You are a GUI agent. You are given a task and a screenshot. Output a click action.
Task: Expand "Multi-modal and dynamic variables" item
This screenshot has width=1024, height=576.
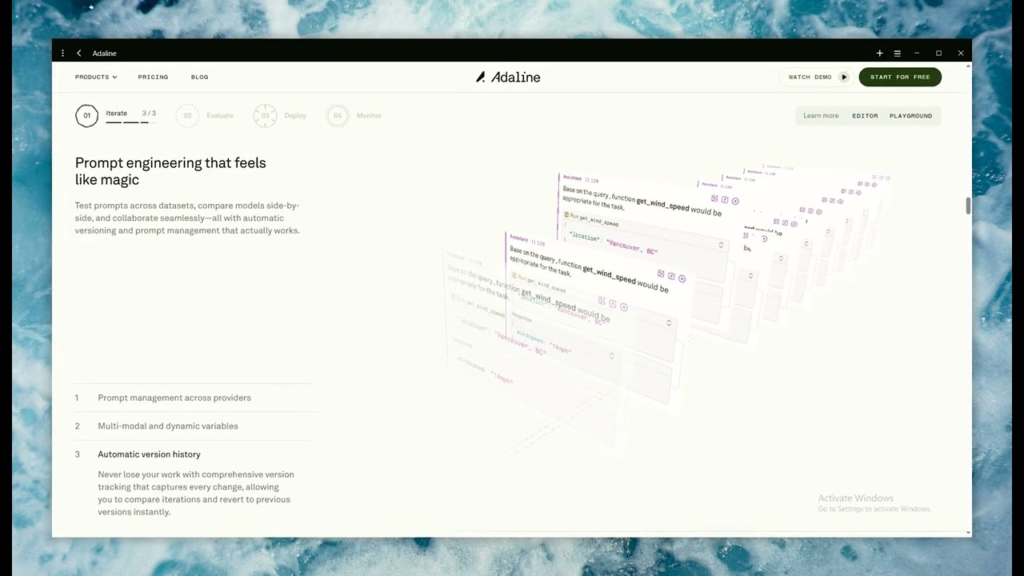pos(166,425)
